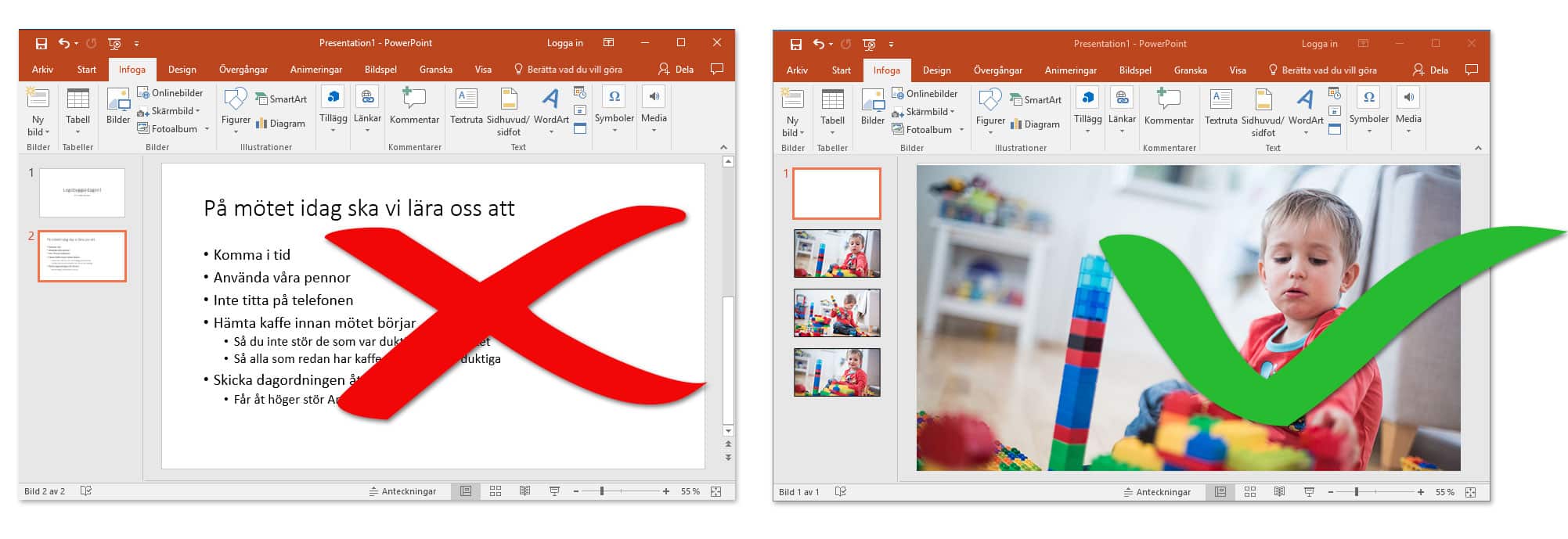Click Onlinebilder in the right window ribbon
The height and width of the screenshot is (539, 1568).
pyautogui.click(x=925, y=94)
